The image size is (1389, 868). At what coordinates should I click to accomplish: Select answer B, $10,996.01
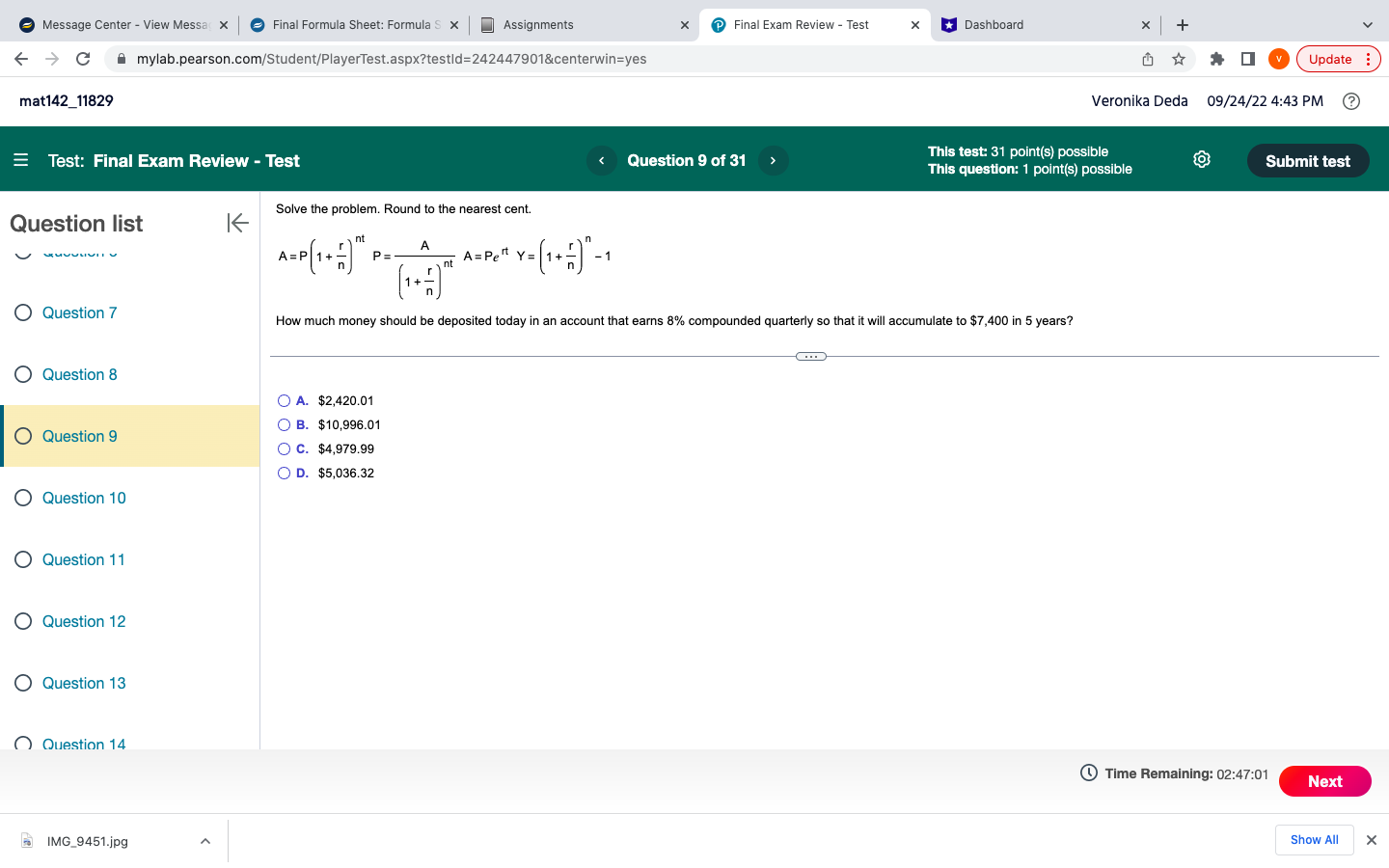(284, 425)
